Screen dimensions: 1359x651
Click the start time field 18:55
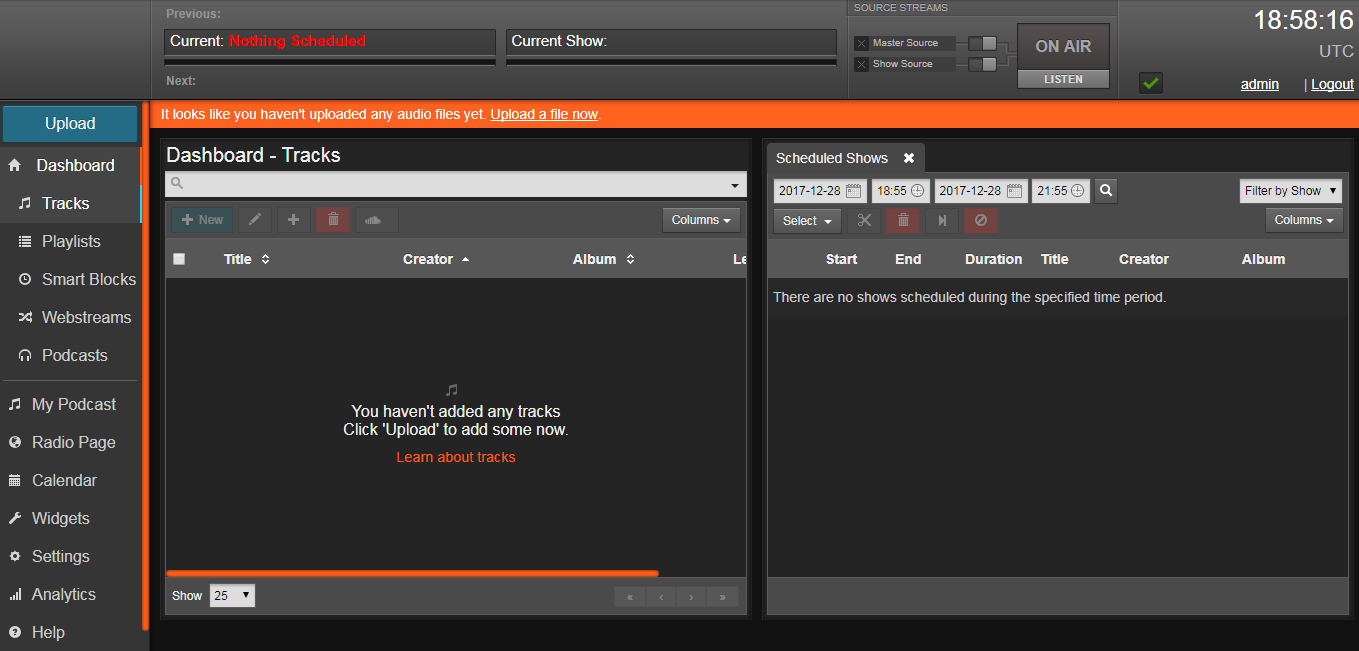tap(901, 191)
